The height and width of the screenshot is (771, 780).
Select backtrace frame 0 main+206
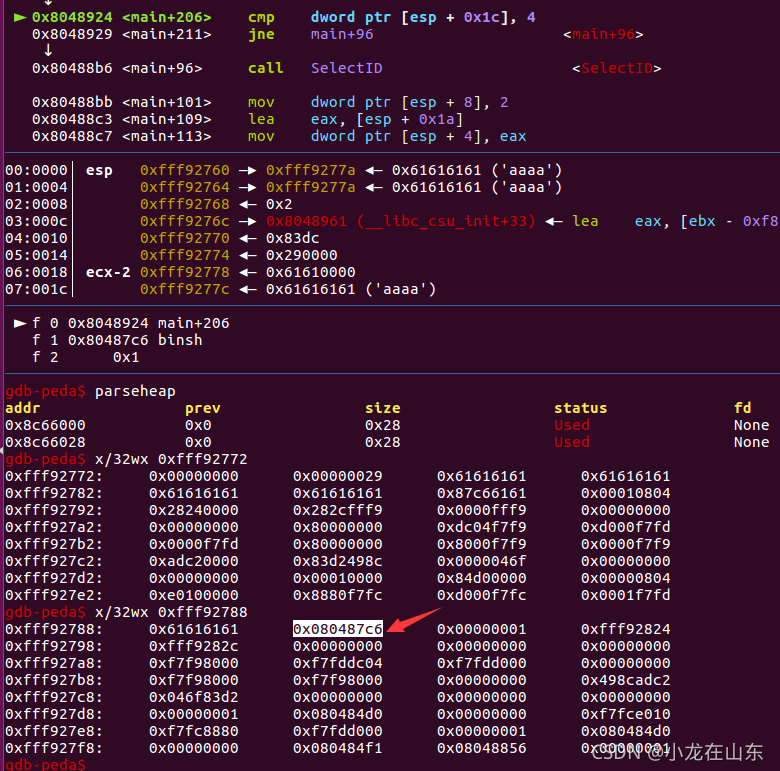131,323
